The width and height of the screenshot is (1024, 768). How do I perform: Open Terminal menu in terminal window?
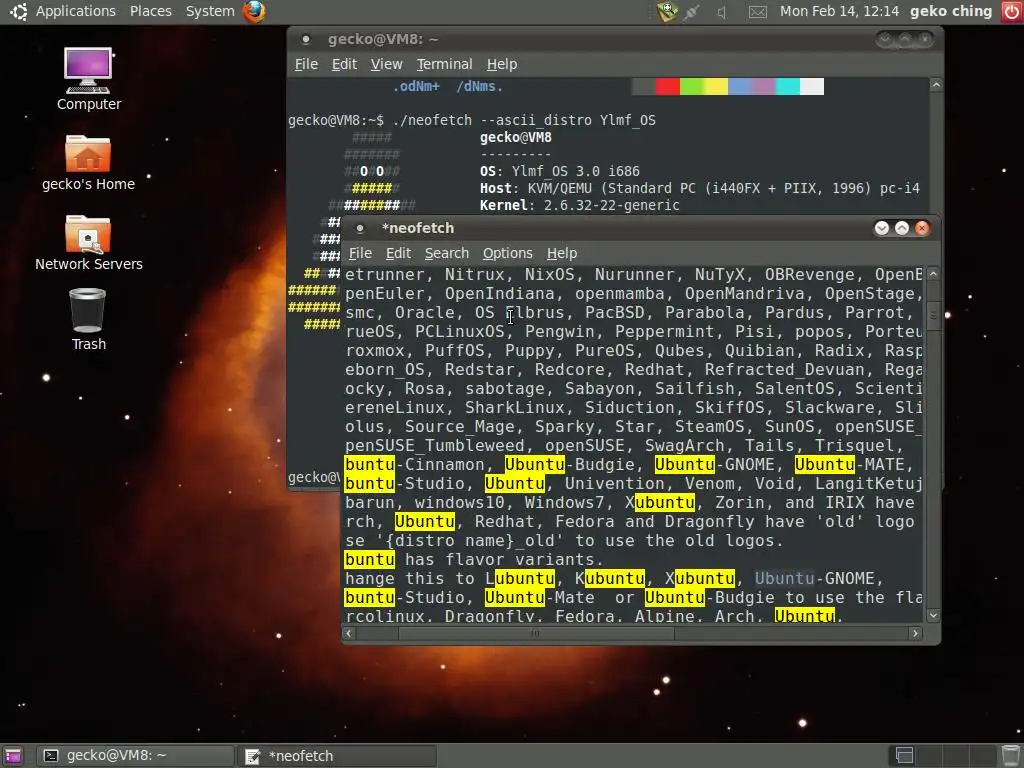444,64
